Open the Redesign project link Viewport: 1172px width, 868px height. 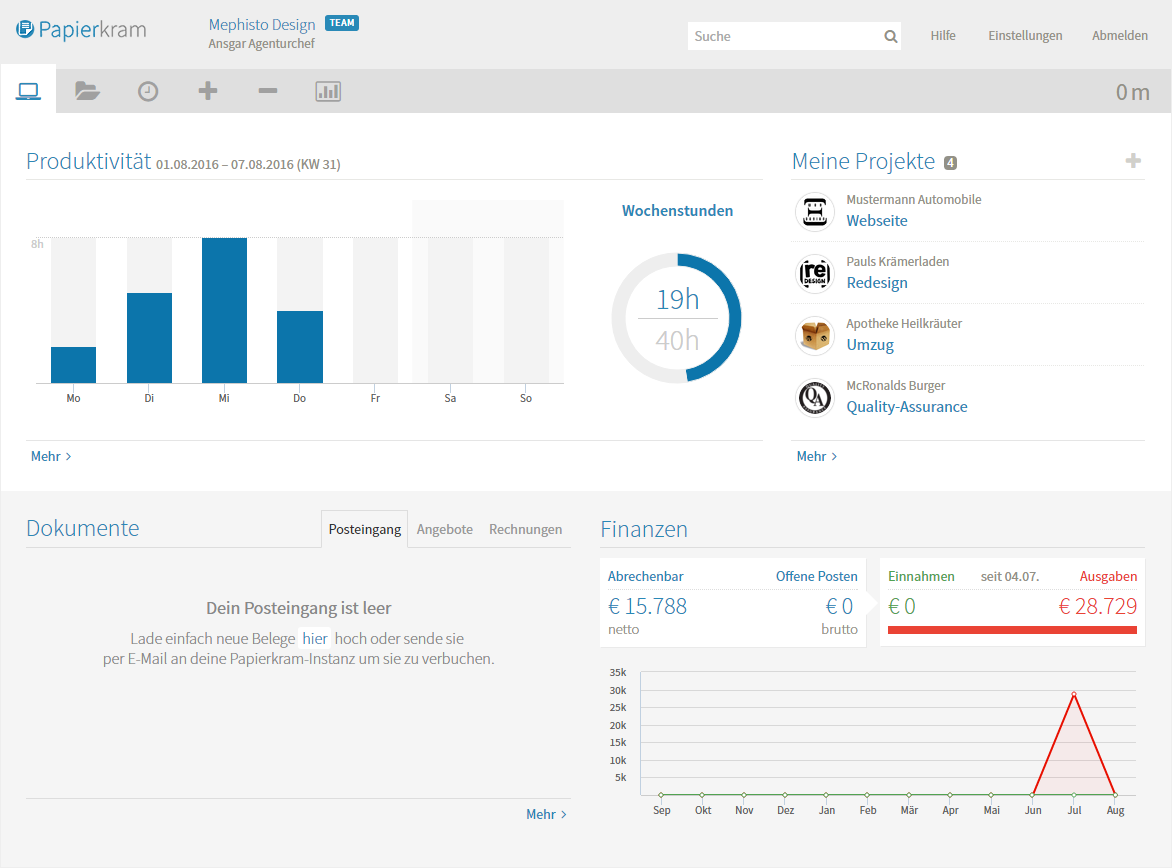tap(877, 283)
